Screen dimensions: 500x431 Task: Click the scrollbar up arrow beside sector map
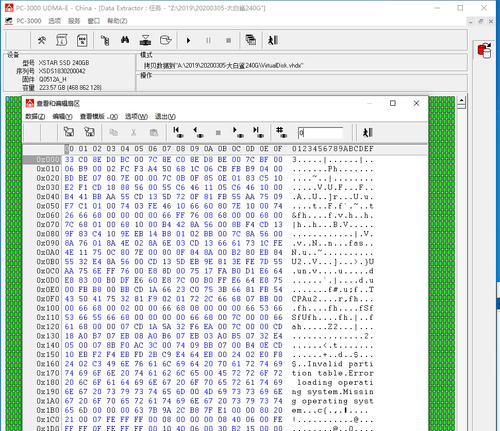point(462,100)
